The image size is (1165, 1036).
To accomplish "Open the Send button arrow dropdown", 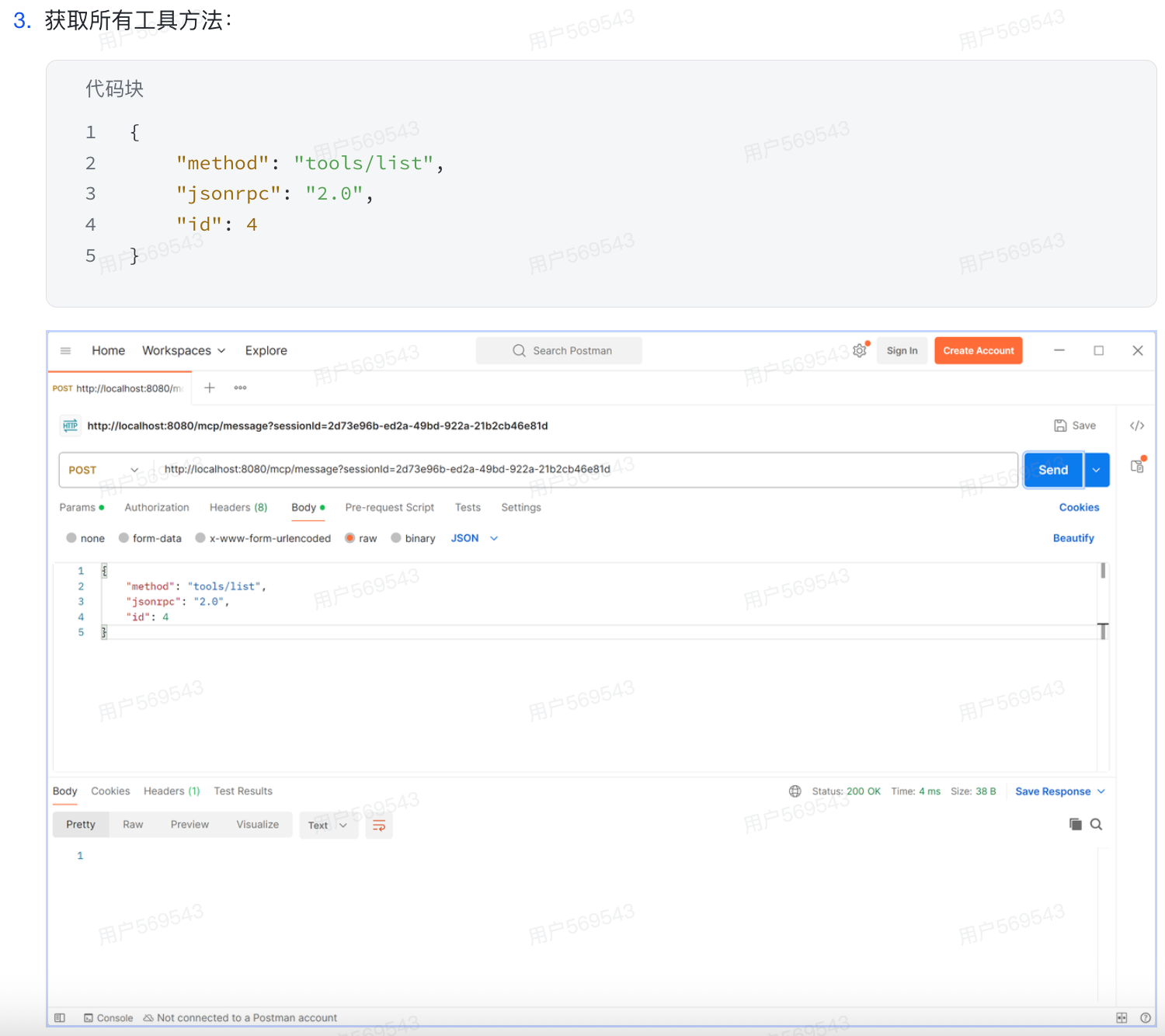I will tap(1097, 470).
